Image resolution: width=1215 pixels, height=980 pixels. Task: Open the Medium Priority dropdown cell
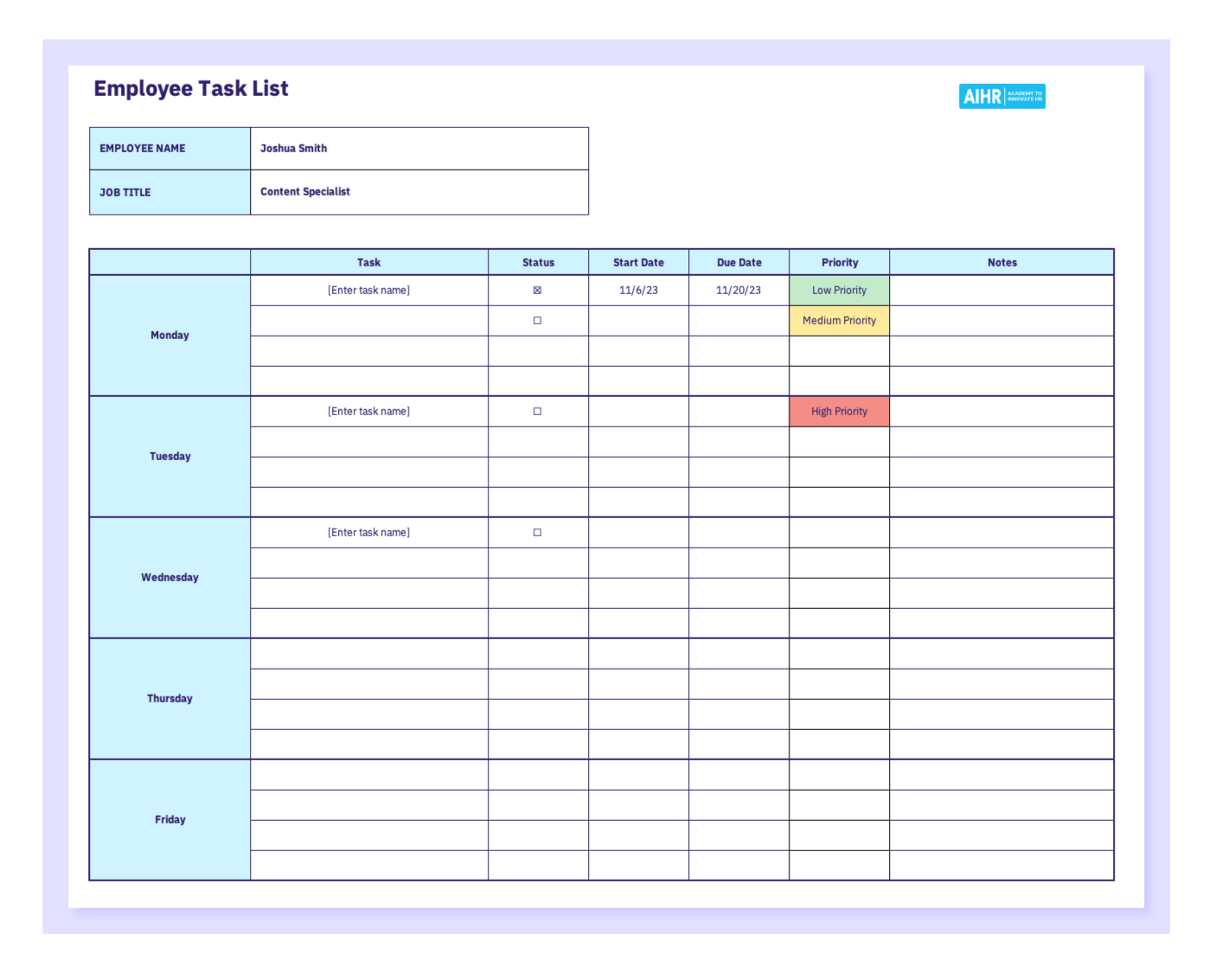coord(839,321)
